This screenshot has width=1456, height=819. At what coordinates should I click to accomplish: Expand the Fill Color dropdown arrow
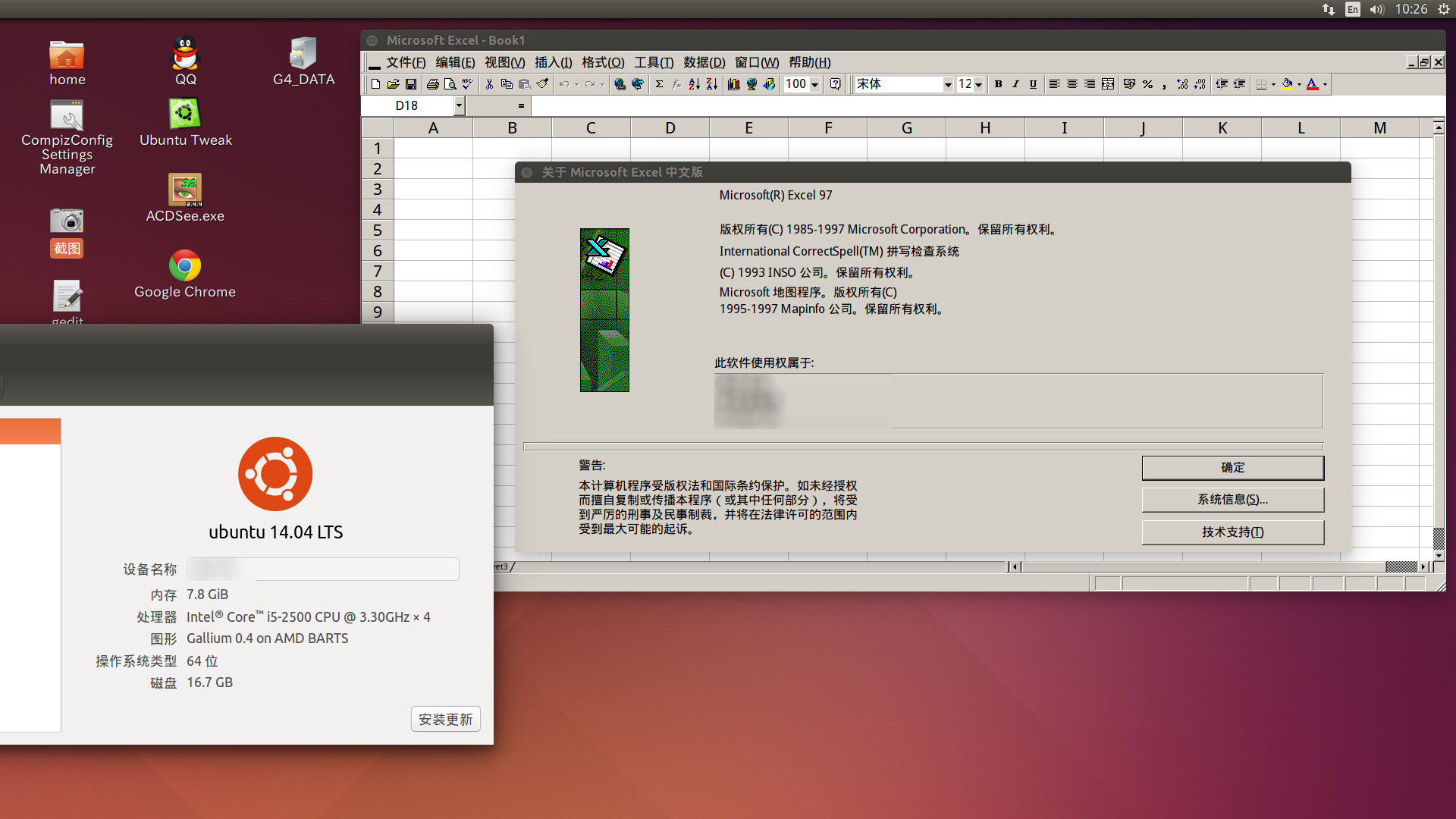[1299, 84]
